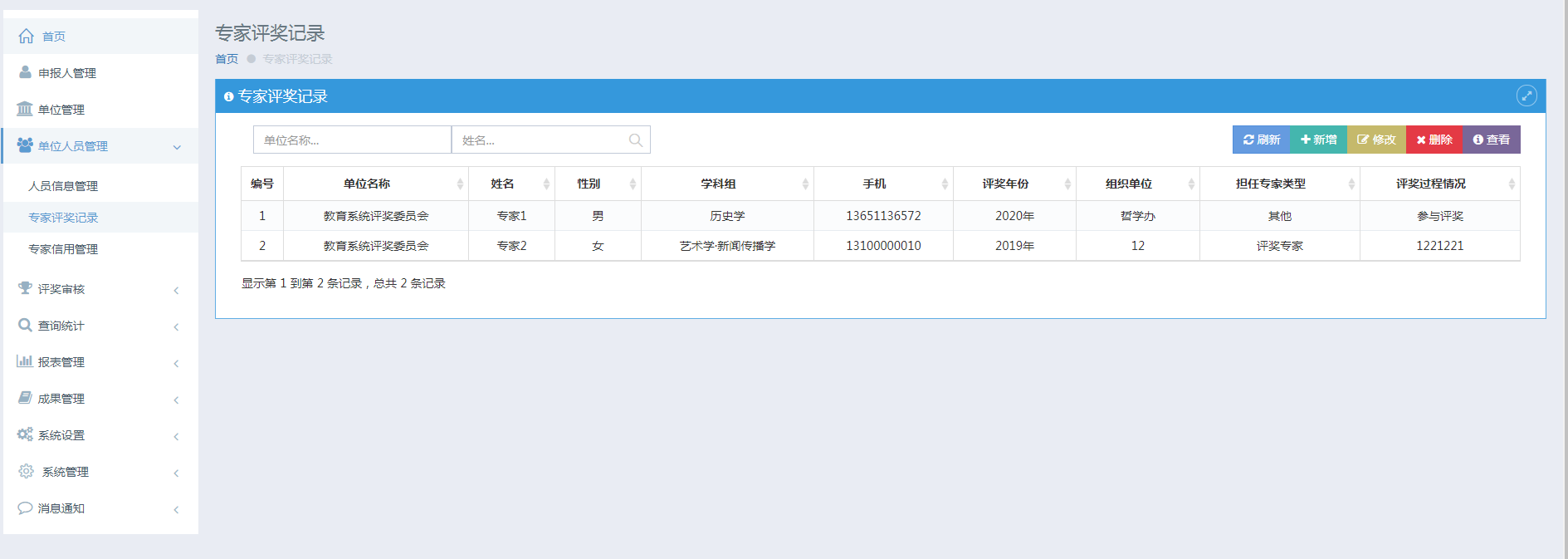Screen dimensions: 1568x559
Task: Sort by the 担任专家类型 column arrows
Action: pos(1351,184)
